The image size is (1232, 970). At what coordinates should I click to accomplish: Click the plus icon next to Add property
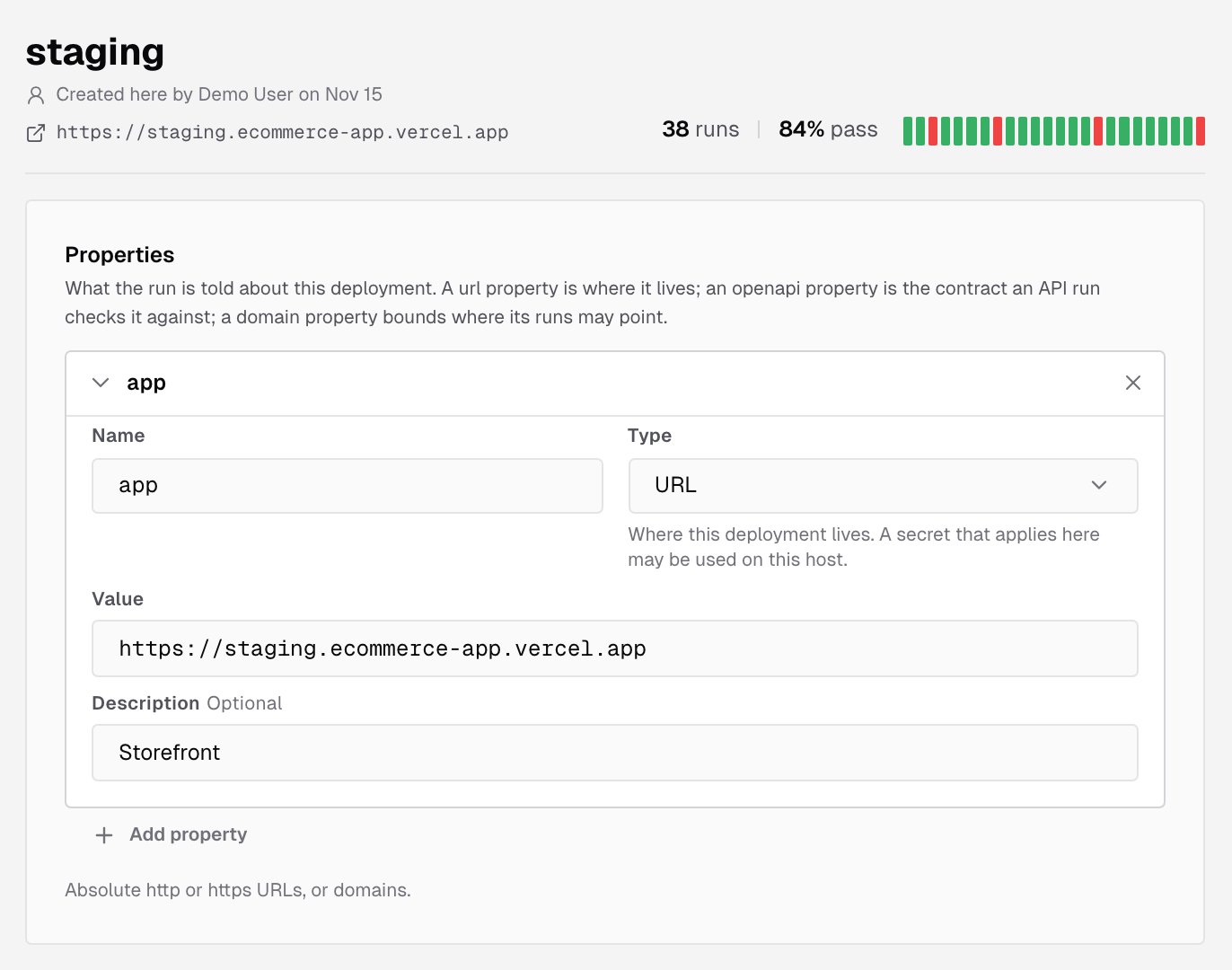coord(104,835)
